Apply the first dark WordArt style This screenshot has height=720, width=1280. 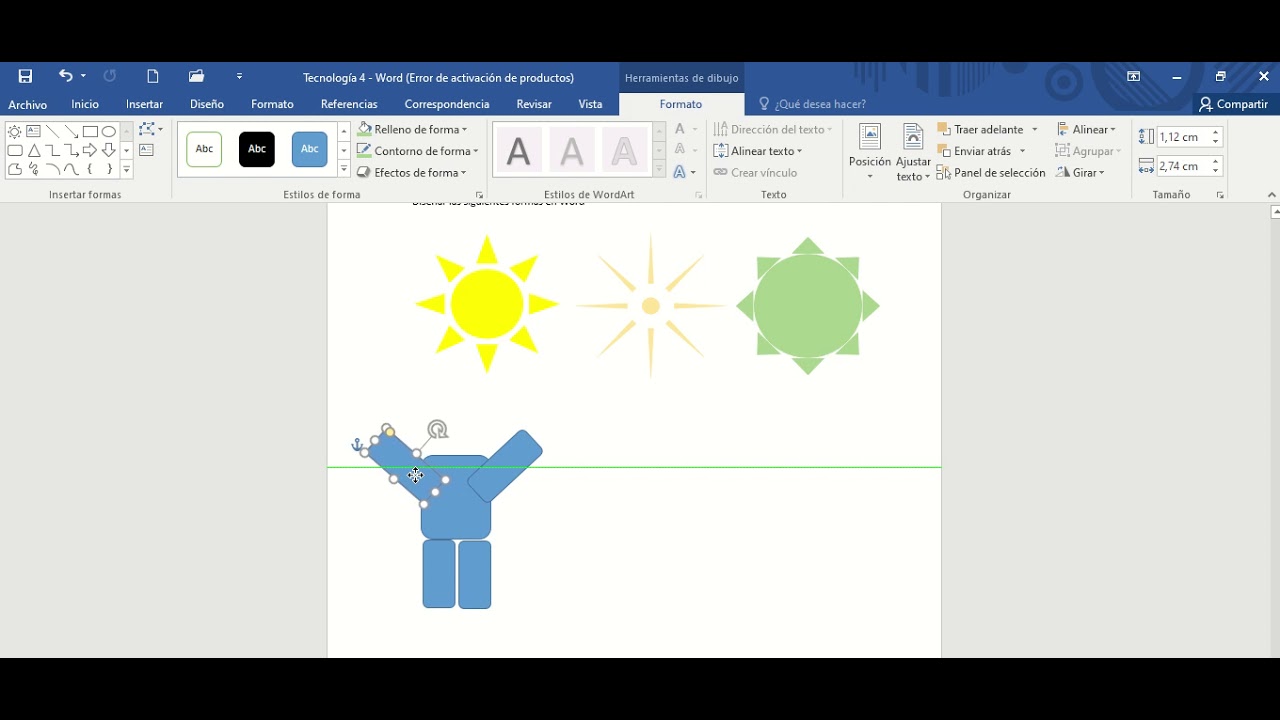click(x=518, y=151)
